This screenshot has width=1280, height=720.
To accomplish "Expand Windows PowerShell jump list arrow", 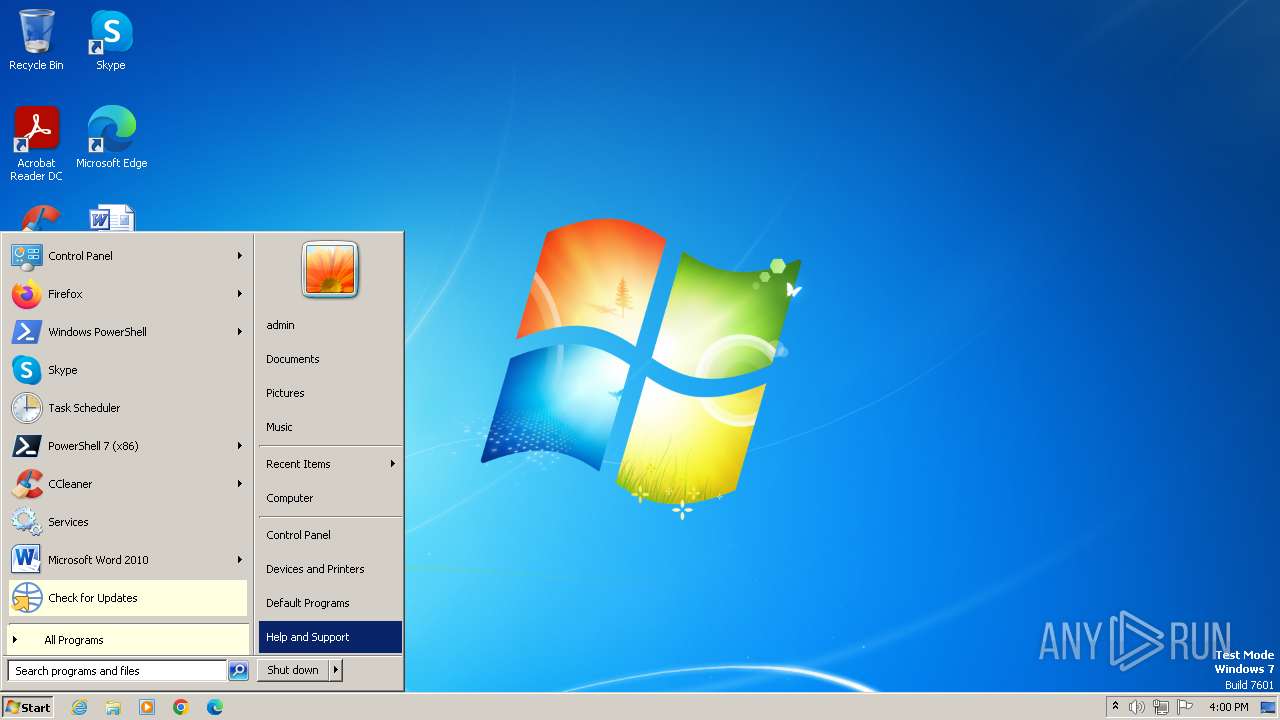I will pyautogui.click(x=240, y=332).
